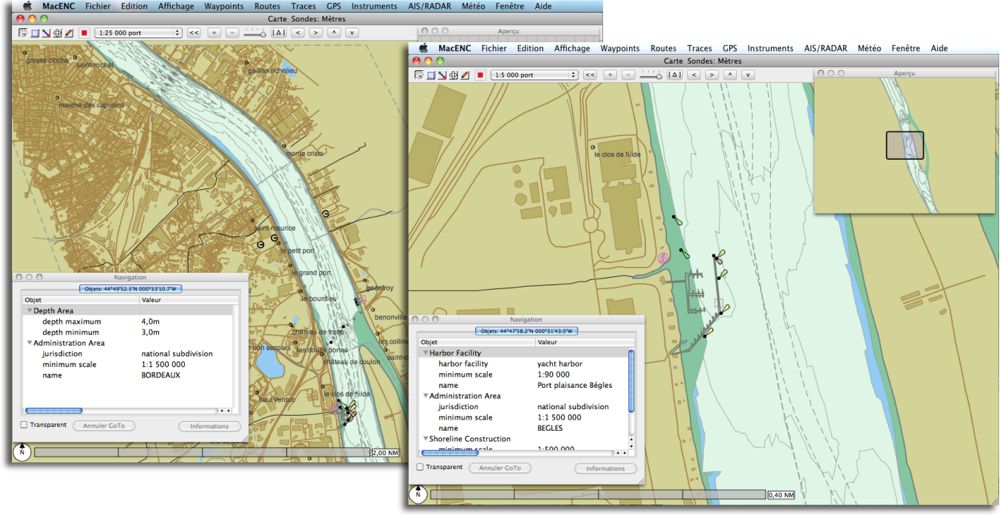Image resolution: width=1000 pixels, height=515 pixels.
Task: Click the [Δ] center-on-boat button in front window
Action: tap(675, 75)
